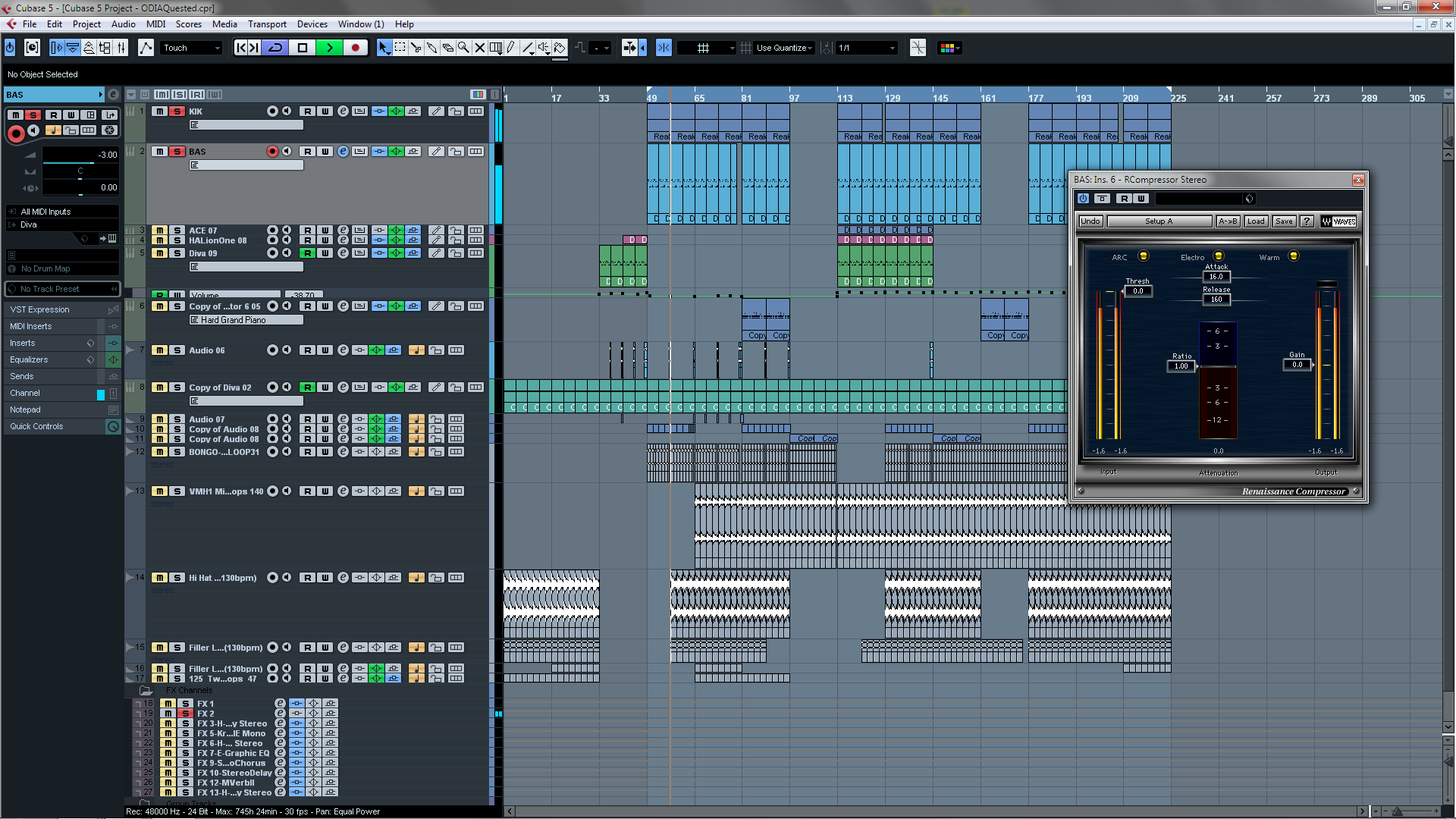The height and width of the screenshot is (819, 1456).
Task: Open the Mixer from toolbar
Action: pos(121,48)
